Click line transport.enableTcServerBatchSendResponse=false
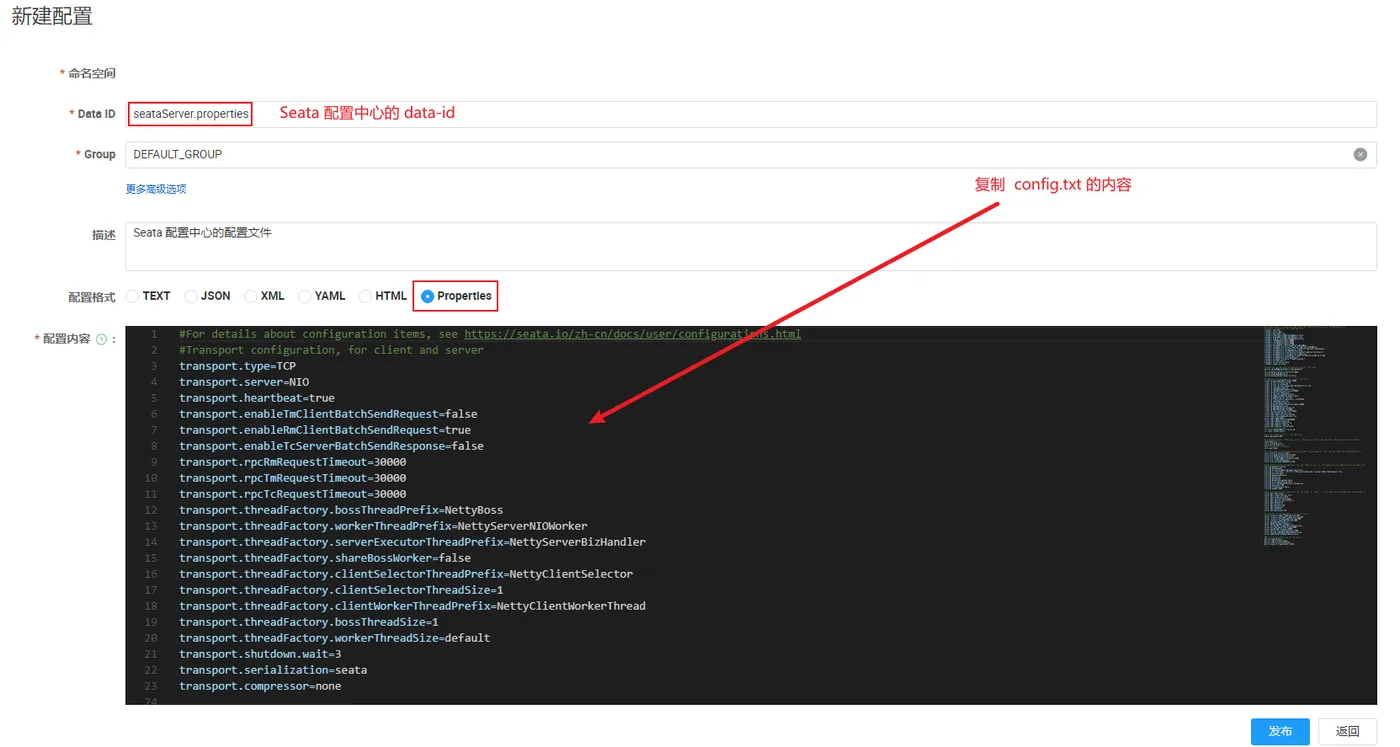 pyautogui.click(x=331, y=446)
